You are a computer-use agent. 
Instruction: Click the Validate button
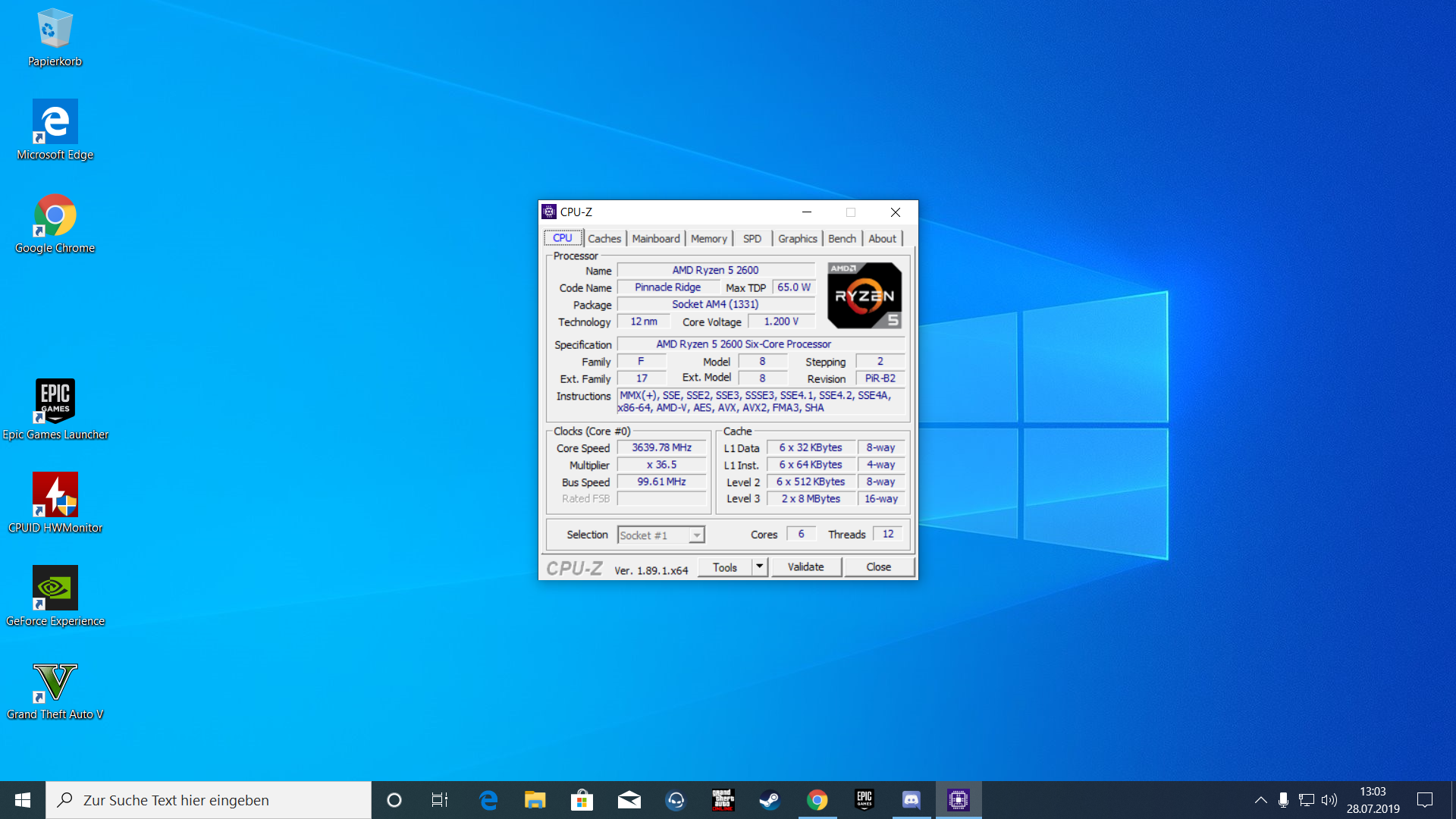click(805, 566)
